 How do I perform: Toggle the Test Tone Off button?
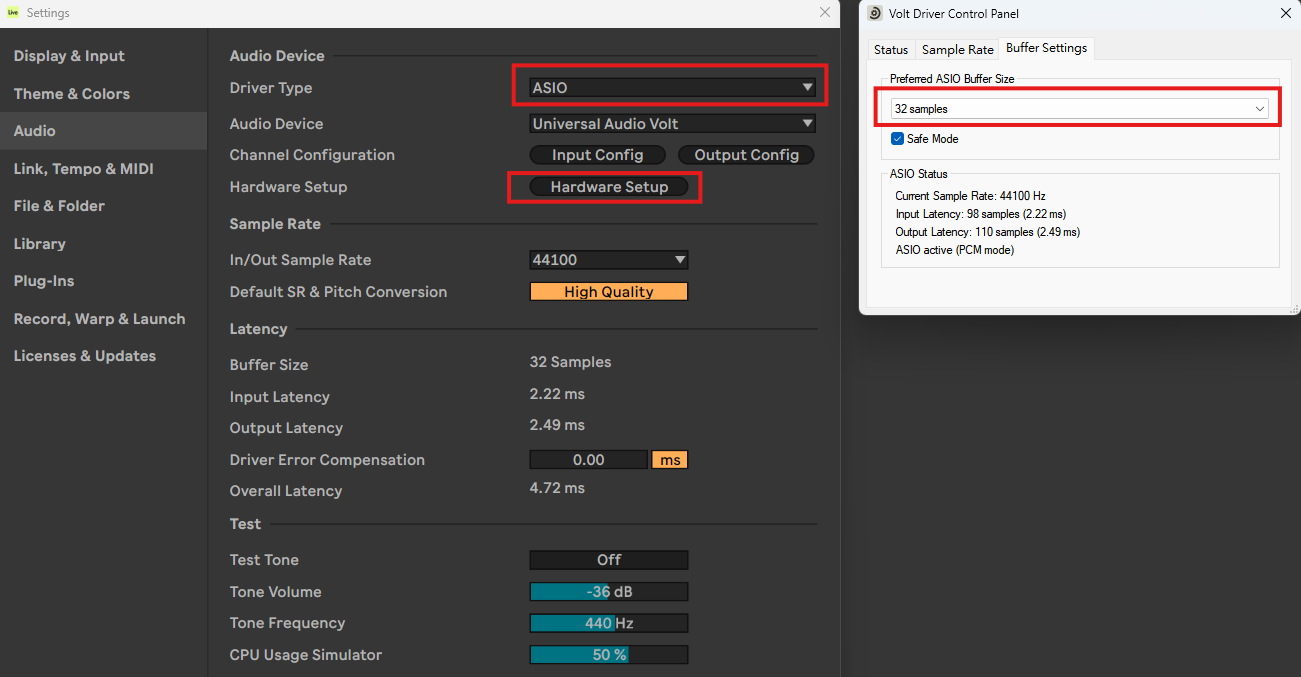click(x=608, y=560)
